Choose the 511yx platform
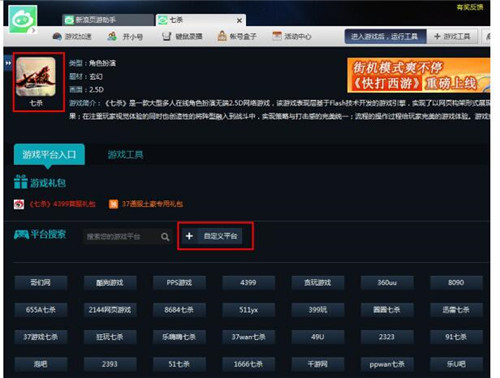 (248, 310)
